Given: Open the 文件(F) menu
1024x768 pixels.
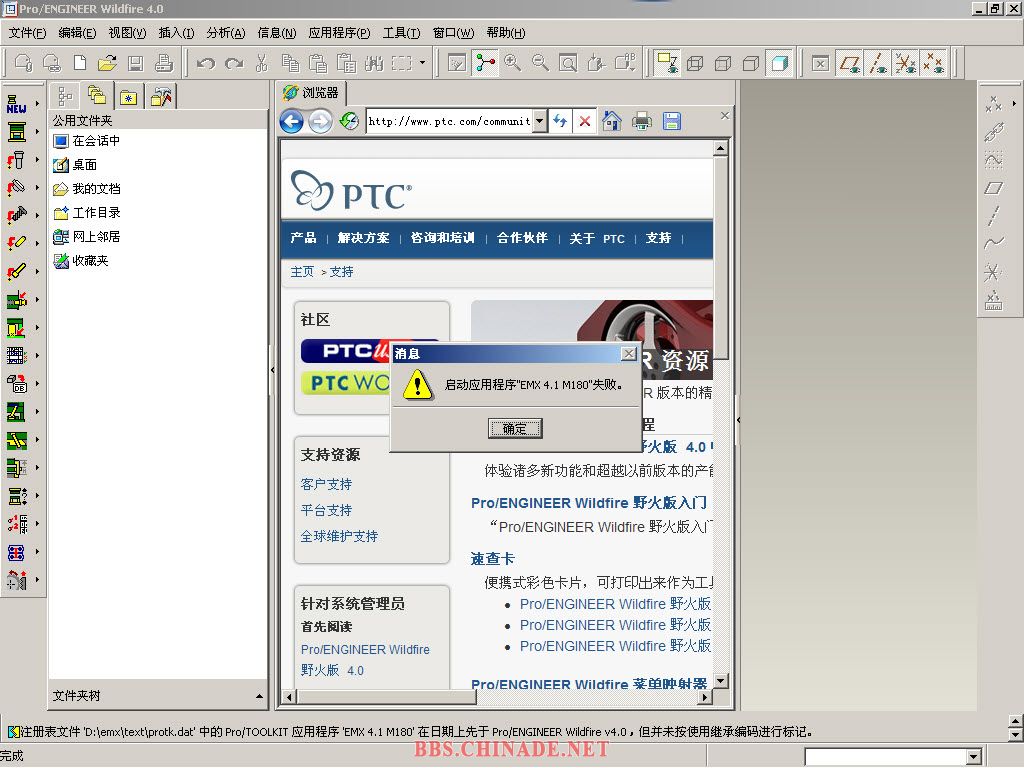Looking at the screenshot, I should pos(27,33).
